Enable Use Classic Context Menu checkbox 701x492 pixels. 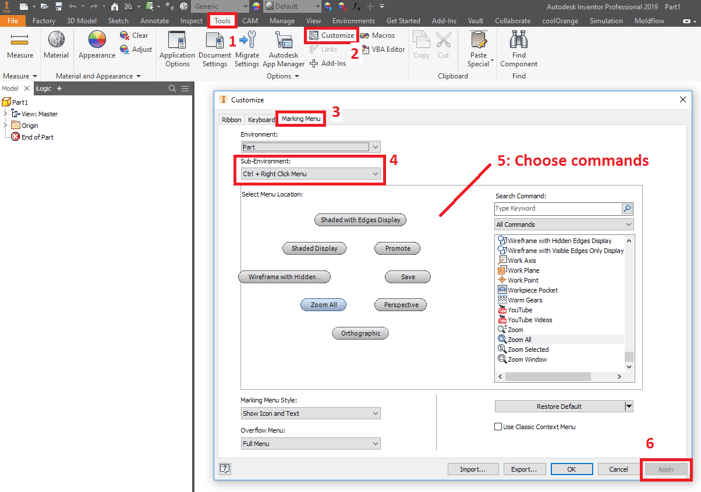pyautogui.click(x=498, y=427)
